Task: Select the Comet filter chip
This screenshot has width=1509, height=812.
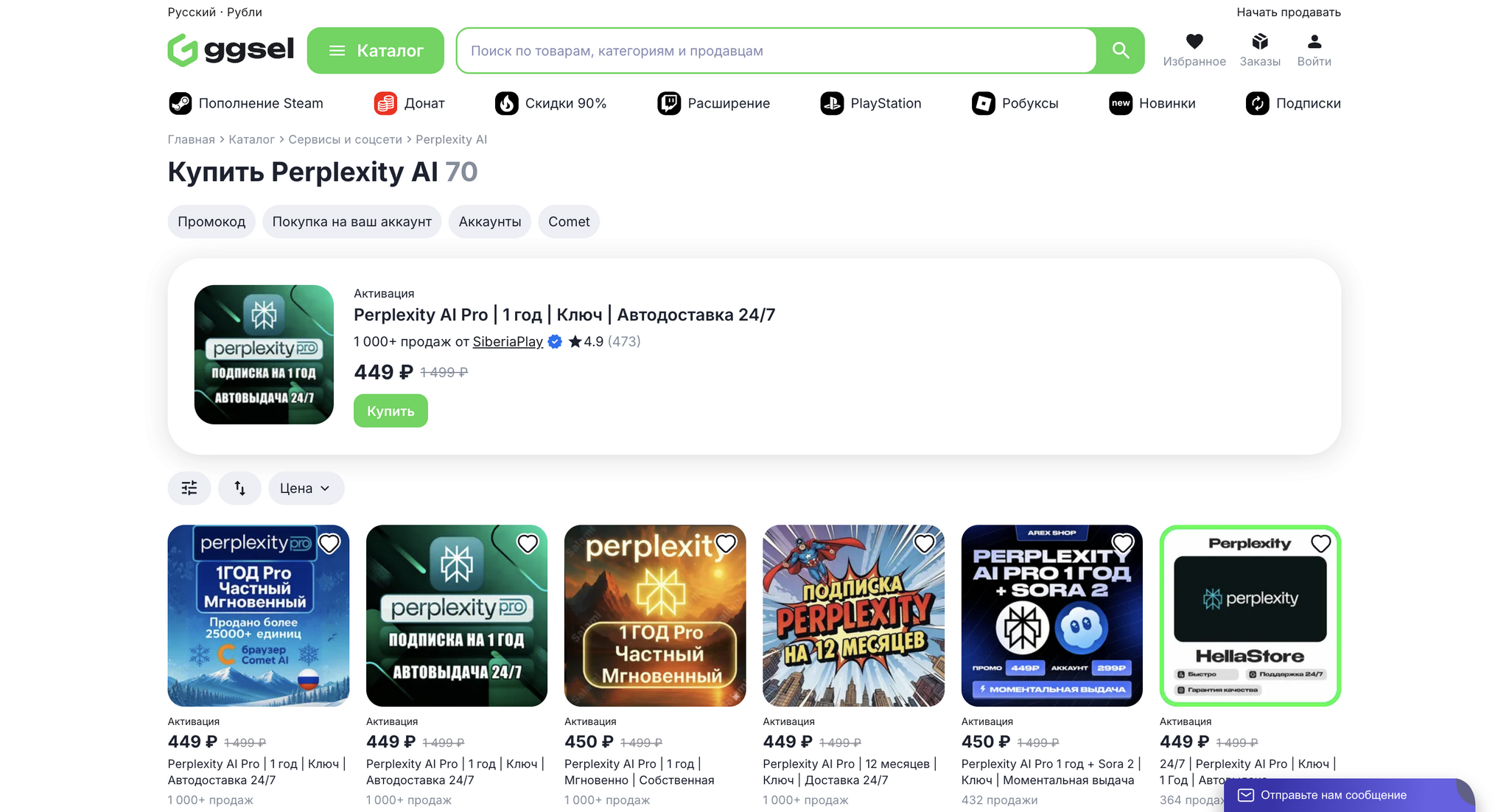Action: pyautogui.click(x=569, y=222)
